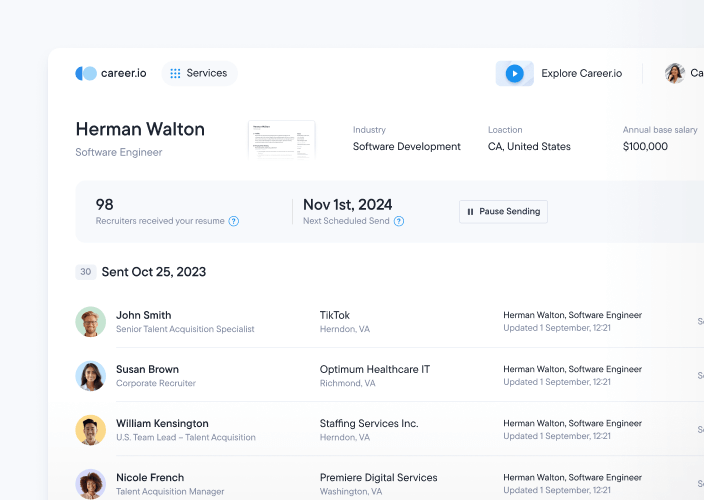Click the resume title in the Staffing Services row
The height and width of the screenshot is (500, 704).
click(572, 423)
